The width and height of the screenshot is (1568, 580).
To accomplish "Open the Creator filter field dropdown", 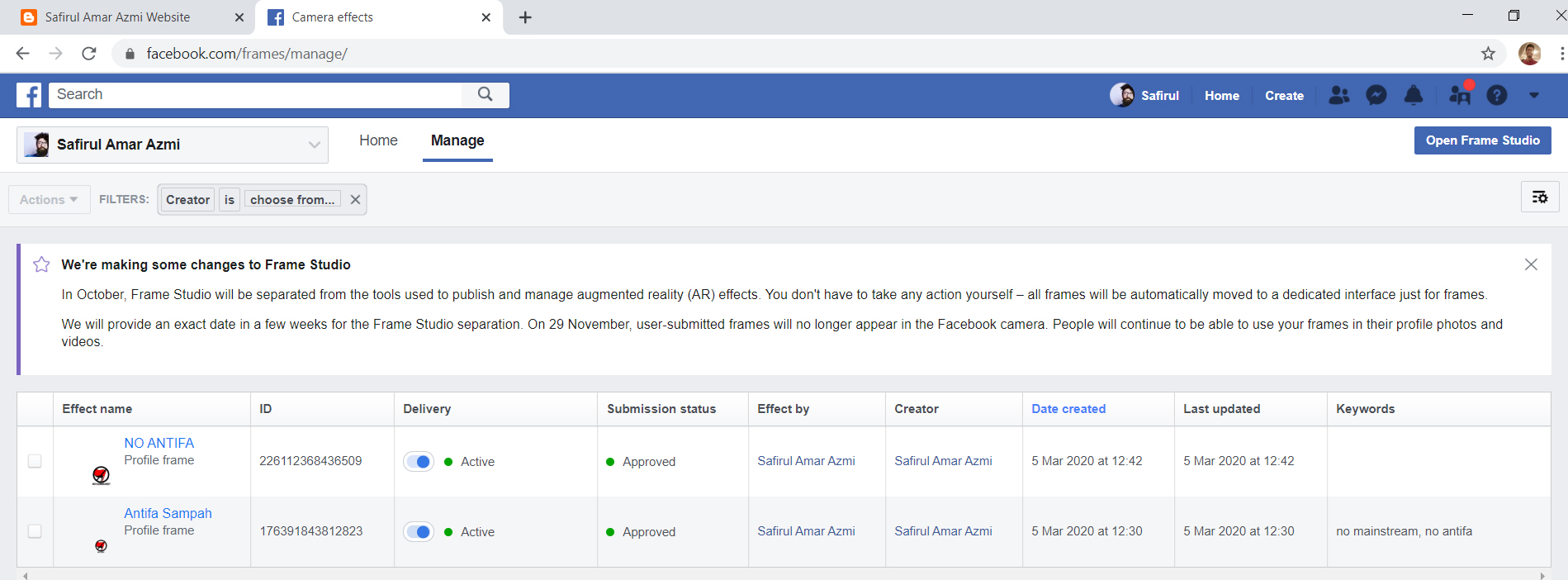I will coord(188,200).
